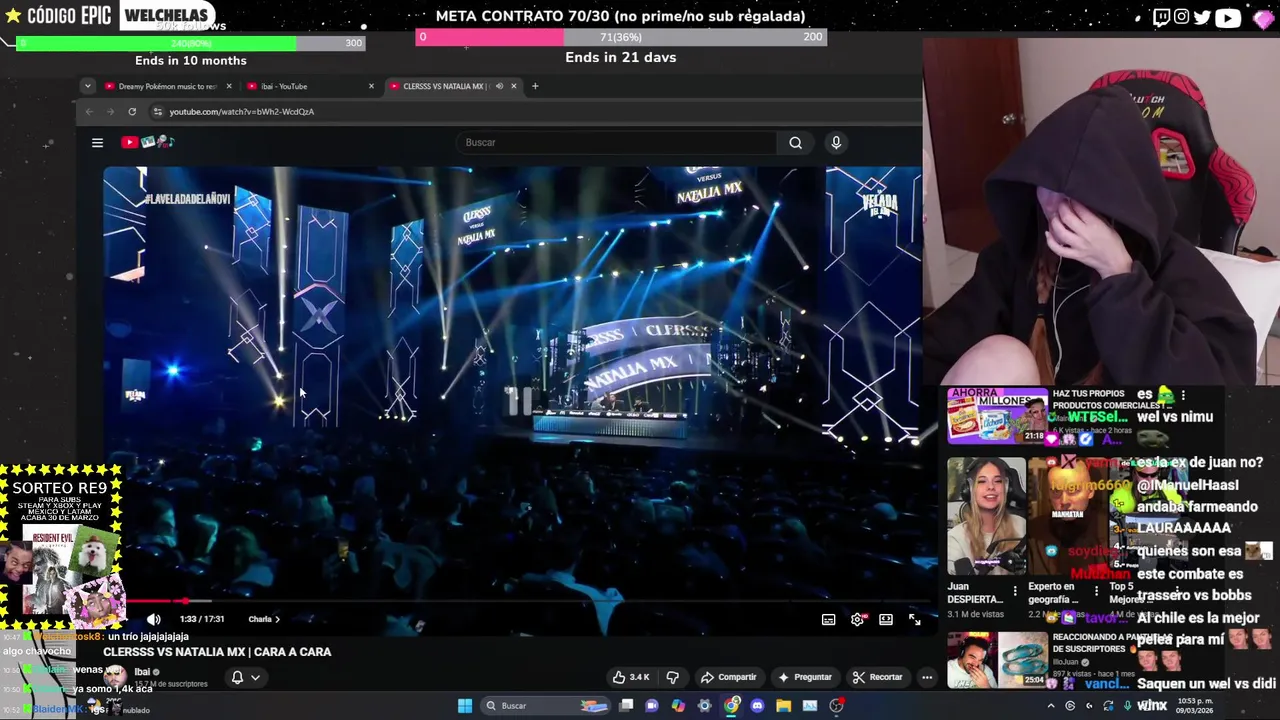This screenshot has width=1280, height=720.
Task: Show hidden system tray icons chevron
Action: [1050, 706]
